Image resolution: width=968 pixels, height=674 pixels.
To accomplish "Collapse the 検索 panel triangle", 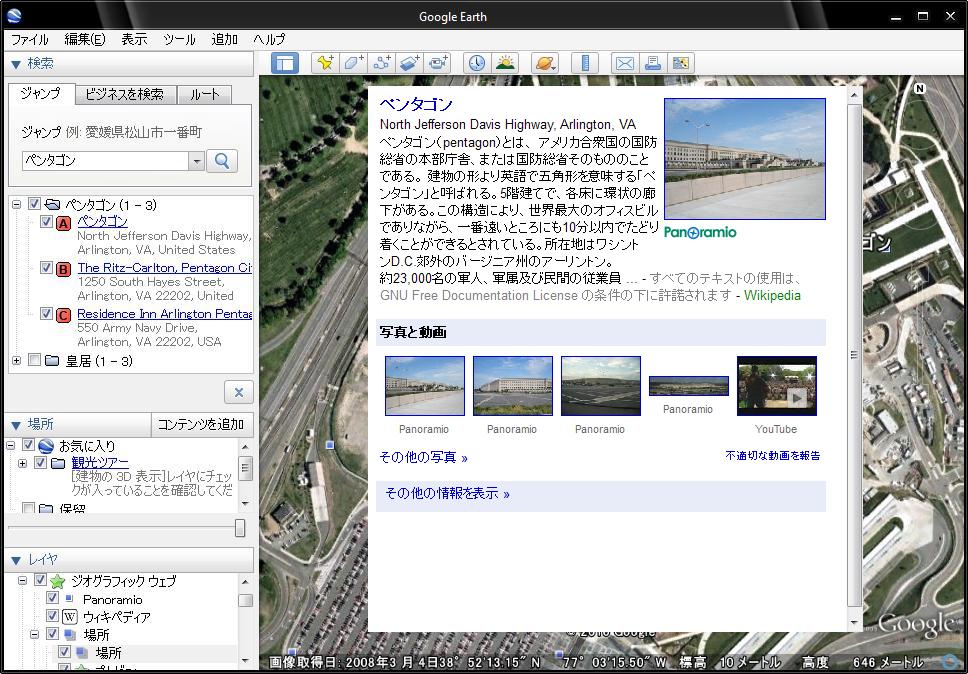I will tap(16, 64).
